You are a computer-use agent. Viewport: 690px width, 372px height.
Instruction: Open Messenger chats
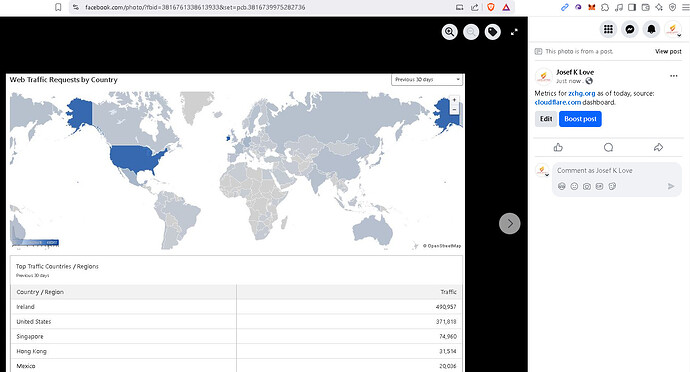pyautogui.click(x=630, y=29)
